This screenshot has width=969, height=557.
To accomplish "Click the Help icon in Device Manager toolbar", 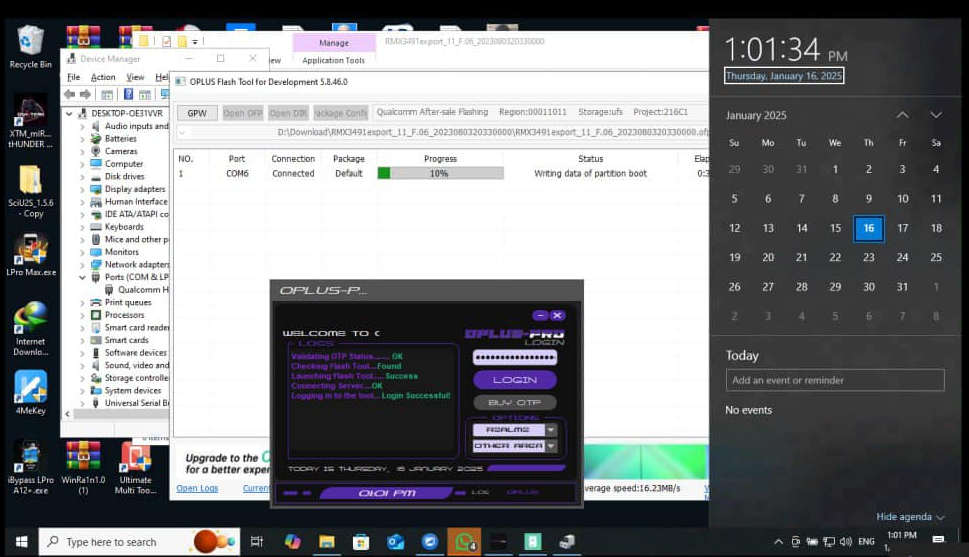I will tap(128, 95).
